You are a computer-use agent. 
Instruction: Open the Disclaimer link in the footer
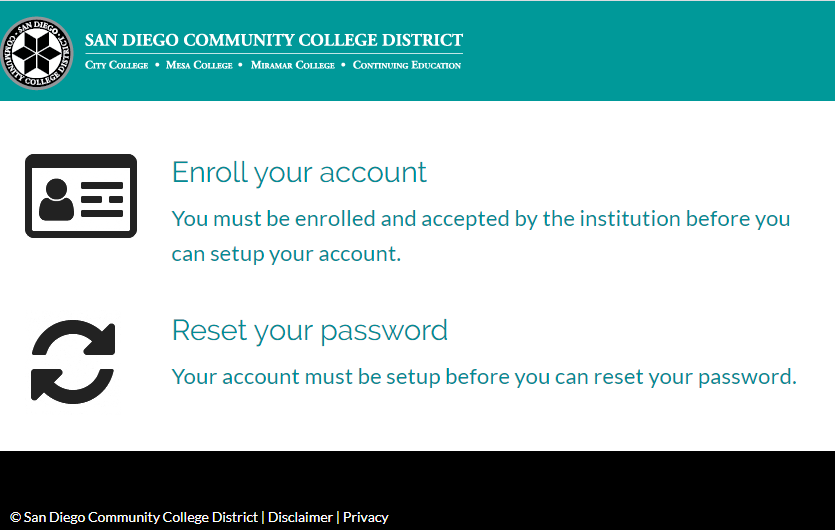pos(300,517)
